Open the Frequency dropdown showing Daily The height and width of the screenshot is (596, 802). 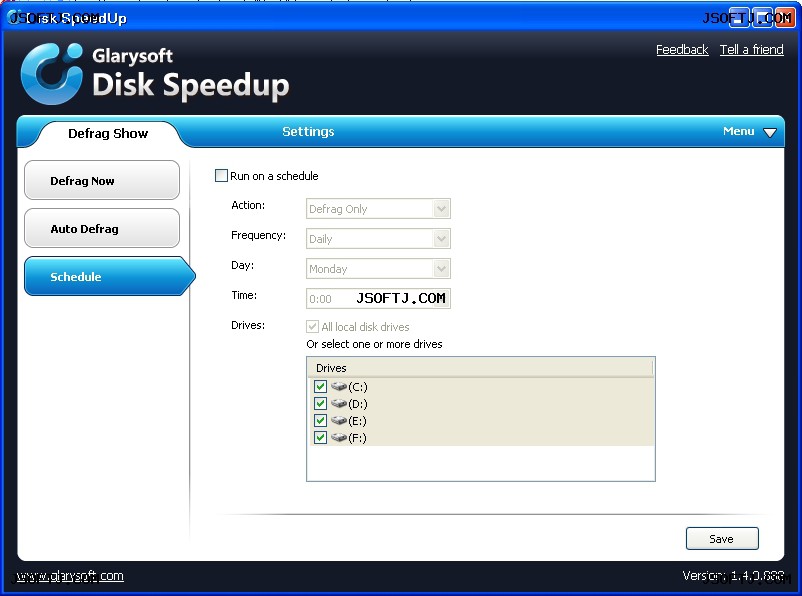click(x=378, y=239)
